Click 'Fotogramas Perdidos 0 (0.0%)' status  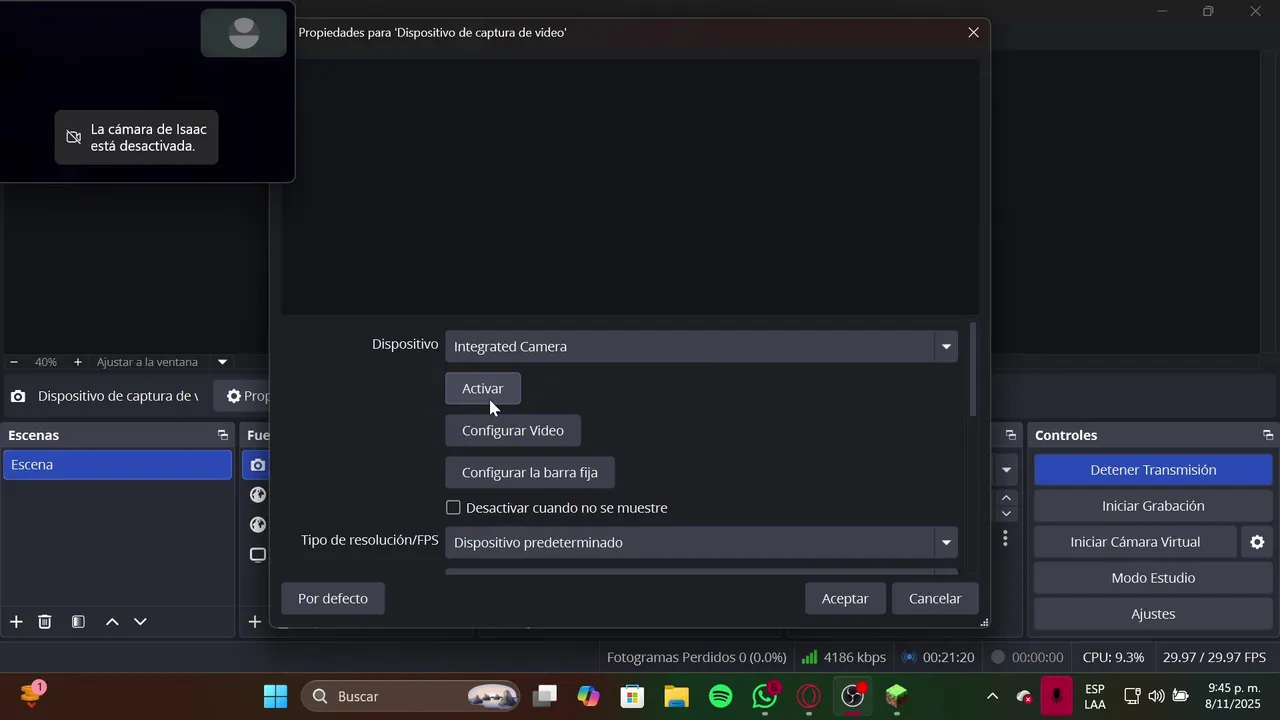(x=696, y=657)
